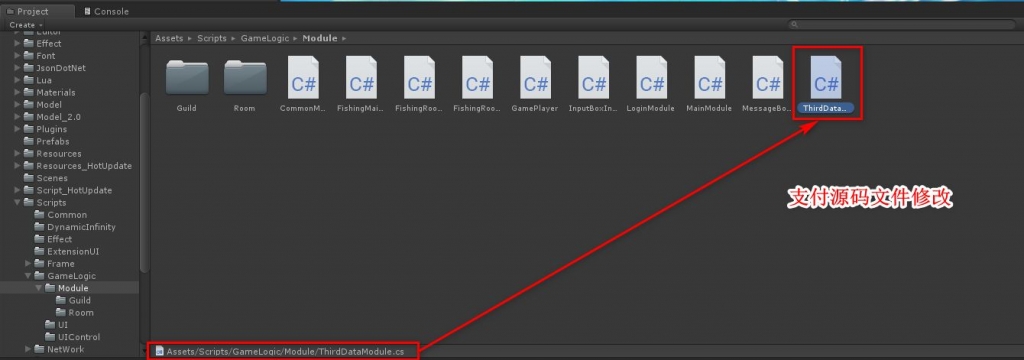
Task: Select the GamePlayer C# script icon
Action: point(535,77)
